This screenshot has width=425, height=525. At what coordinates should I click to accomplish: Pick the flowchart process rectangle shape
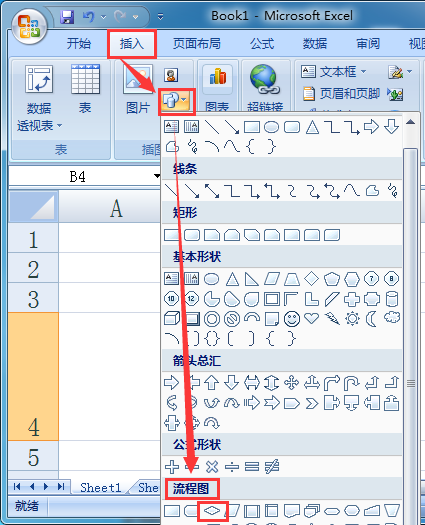(172, 511)
